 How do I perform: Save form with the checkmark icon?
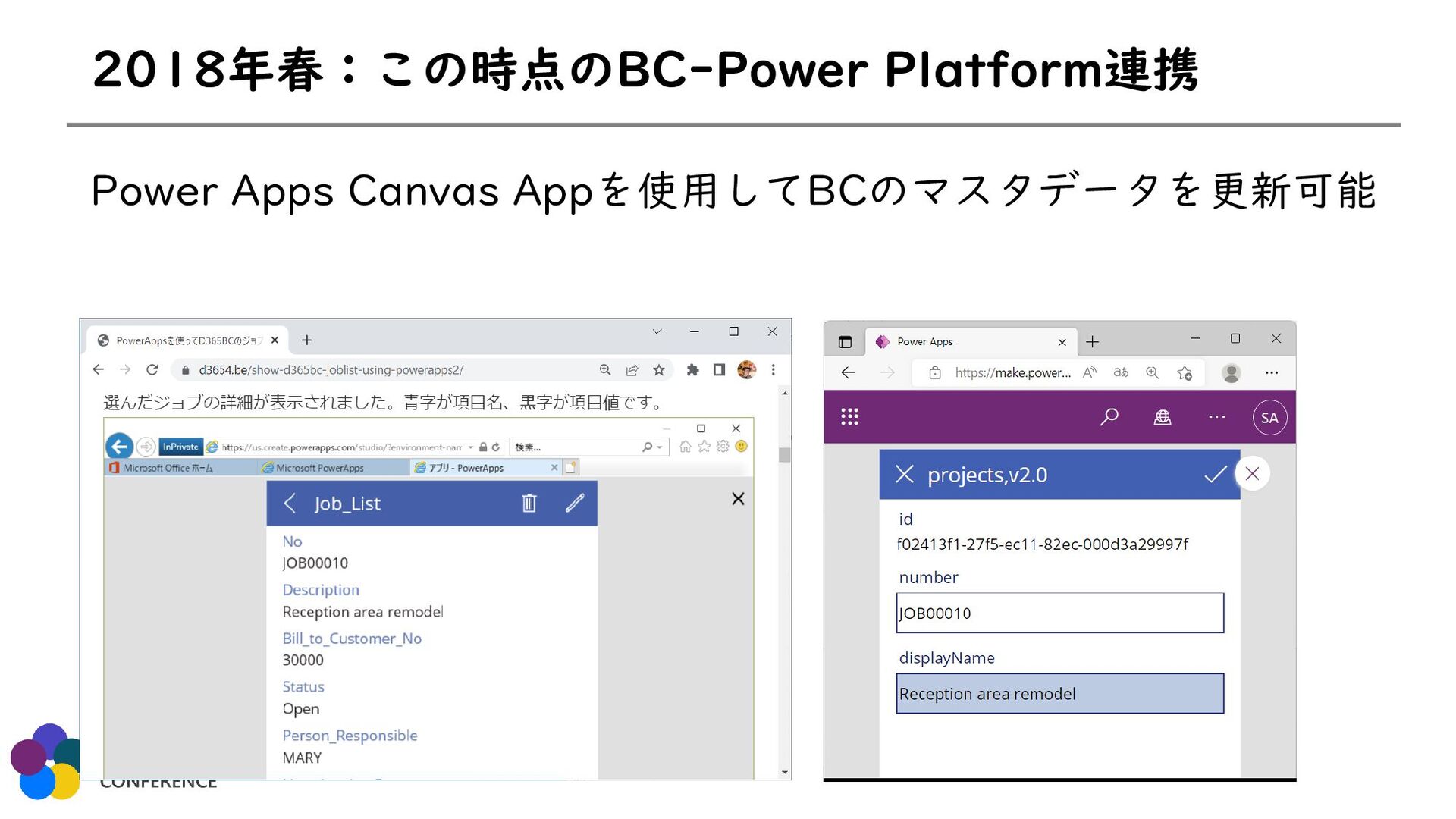coord(1216,475)
